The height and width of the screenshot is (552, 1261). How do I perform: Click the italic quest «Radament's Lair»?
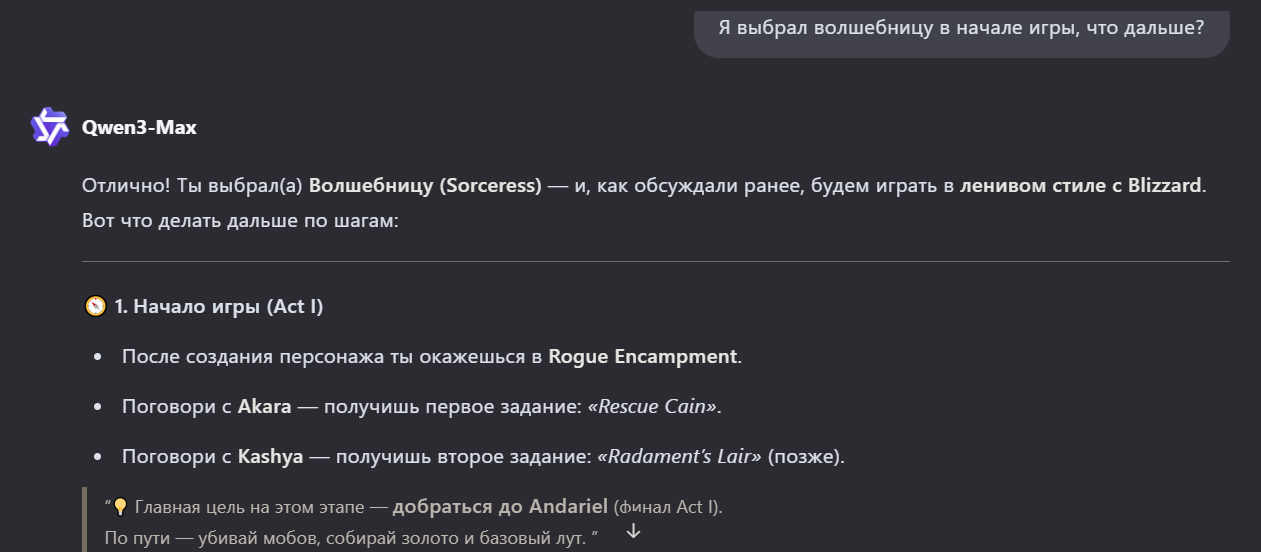pos(680,457)
